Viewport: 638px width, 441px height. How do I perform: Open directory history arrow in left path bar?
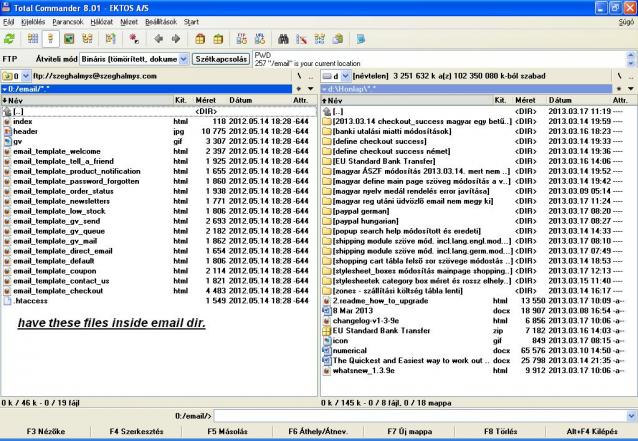pos(311,89)
